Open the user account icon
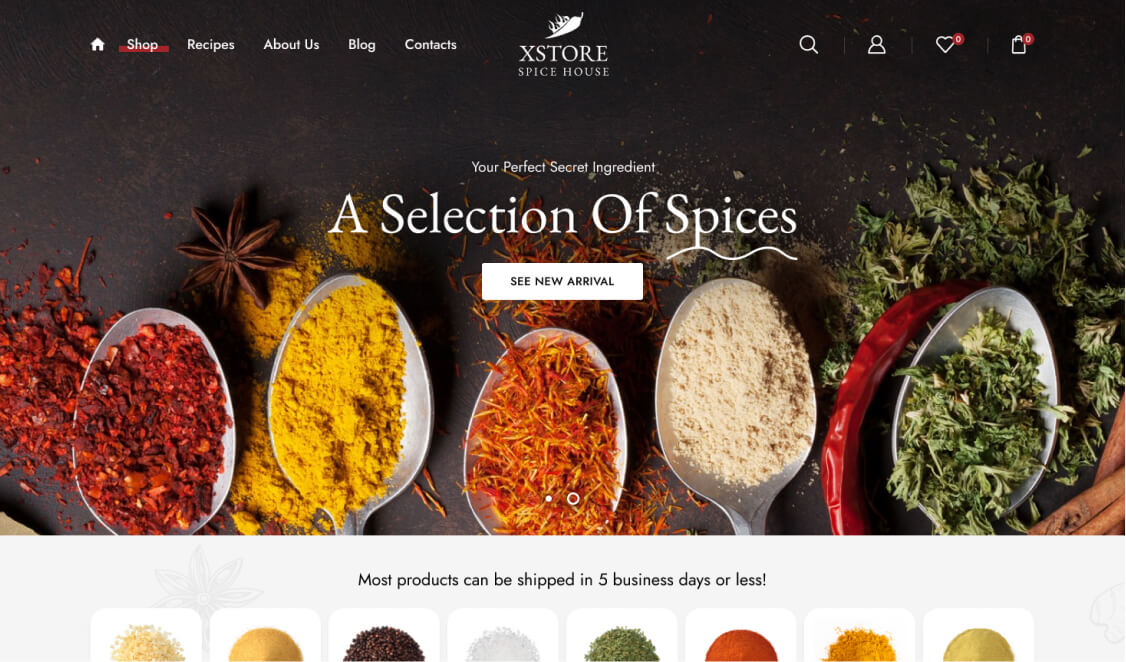 tap(876, 45)
